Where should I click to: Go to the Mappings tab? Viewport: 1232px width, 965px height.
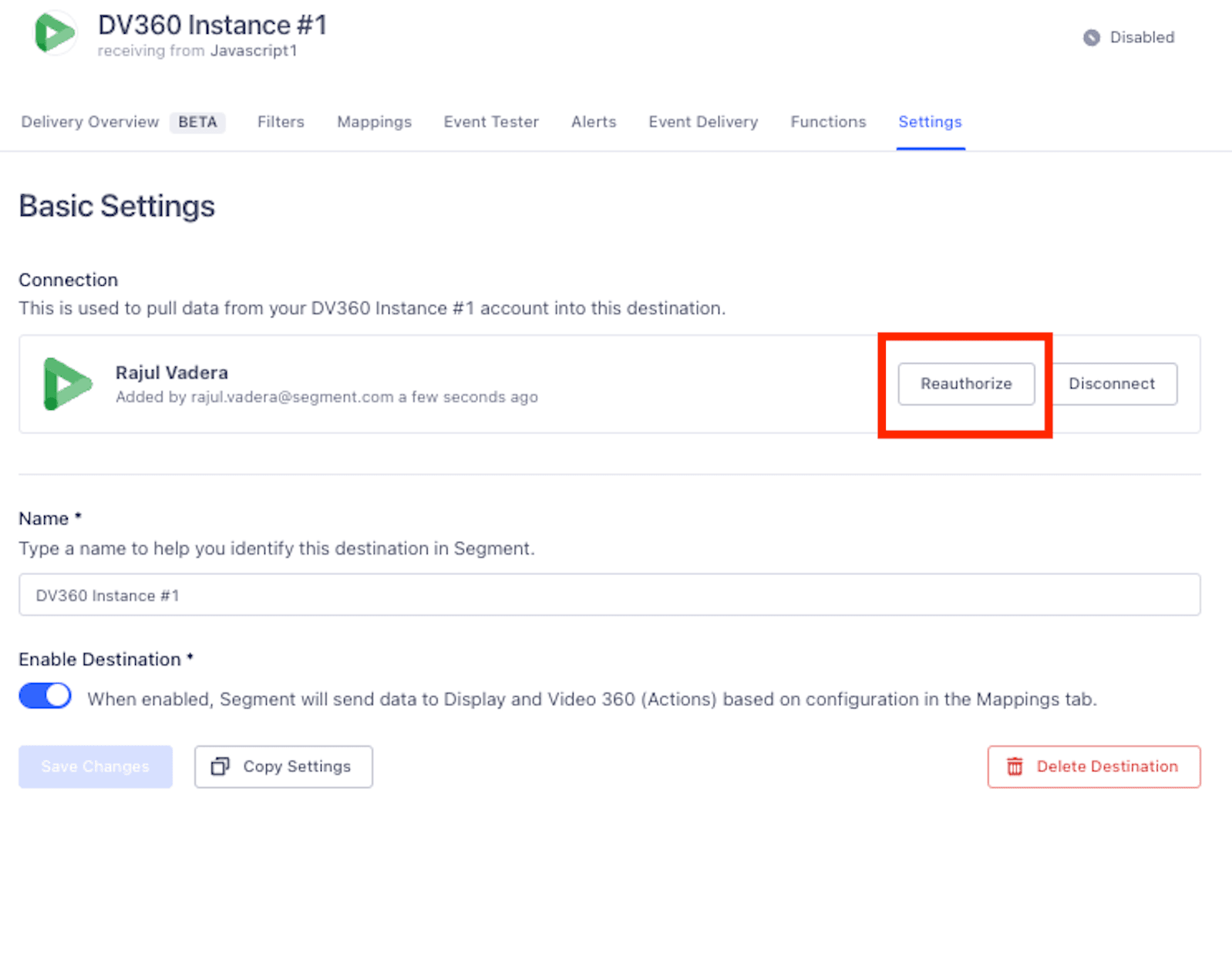tap(374, 122)
